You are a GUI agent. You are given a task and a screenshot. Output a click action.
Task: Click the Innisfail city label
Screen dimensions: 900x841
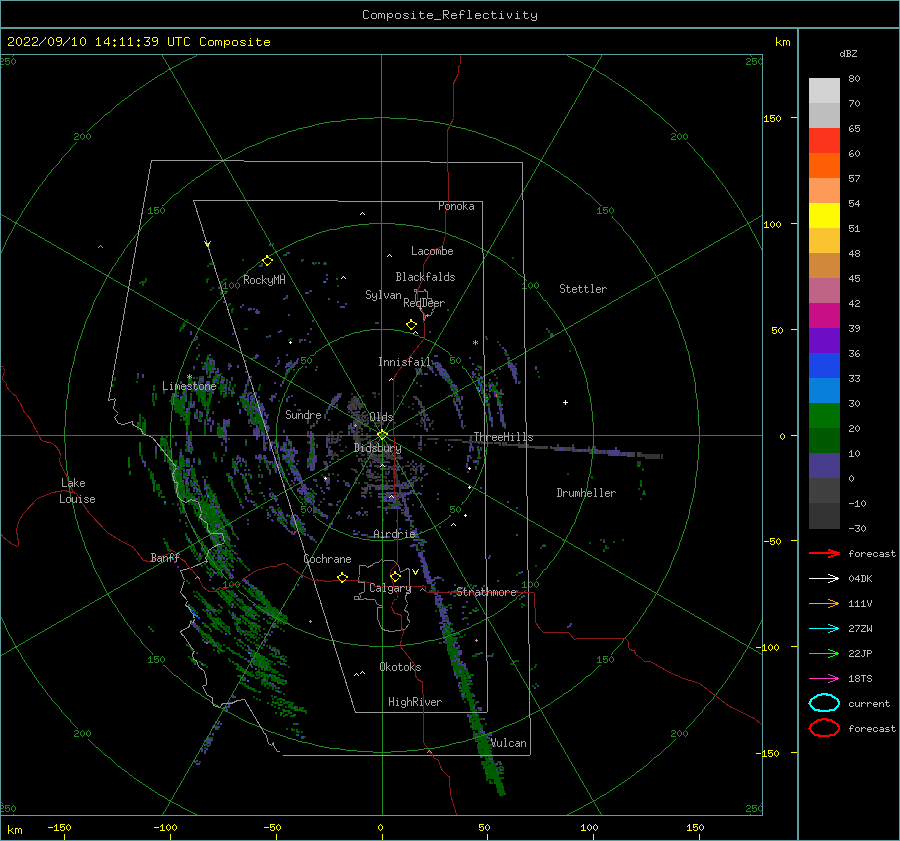(x=404, y=362)
